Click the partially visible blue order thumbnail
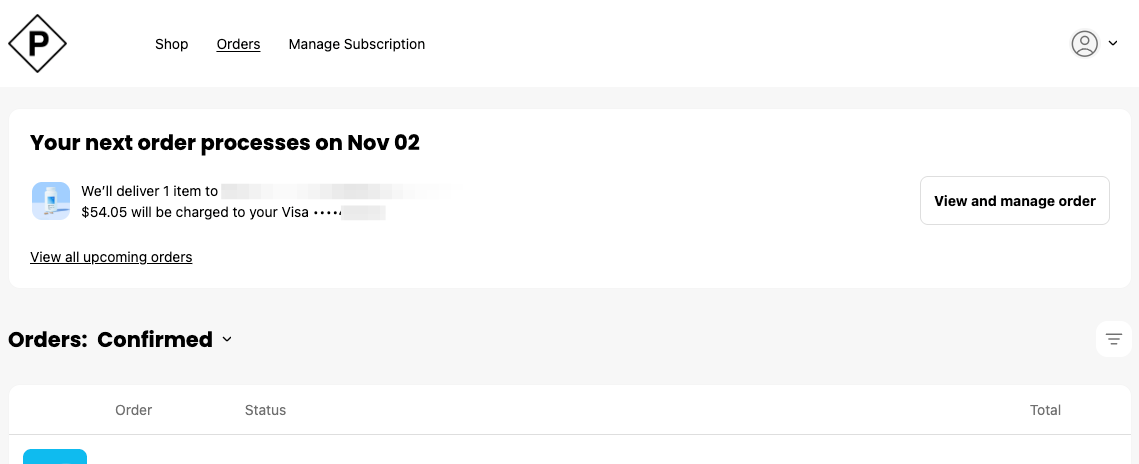 pos(55,456)
